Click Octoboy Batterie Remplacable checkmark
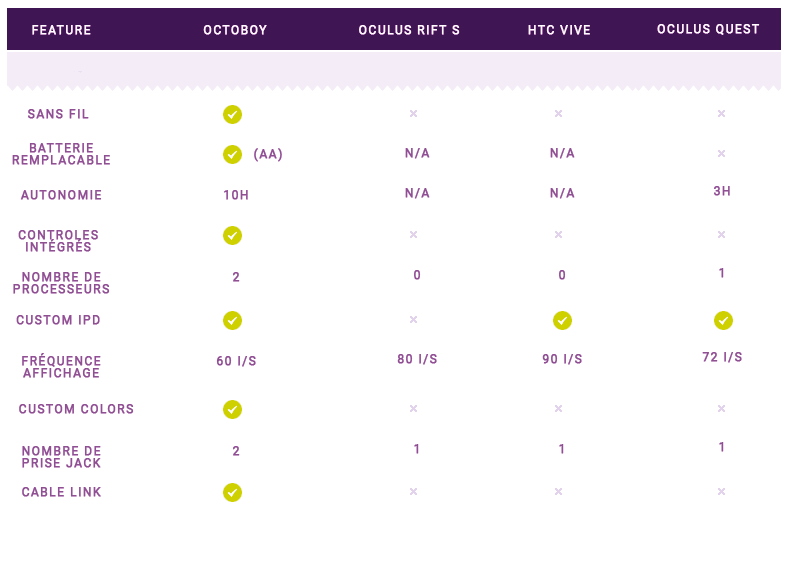The image size is (800, 562). (232, 154)
